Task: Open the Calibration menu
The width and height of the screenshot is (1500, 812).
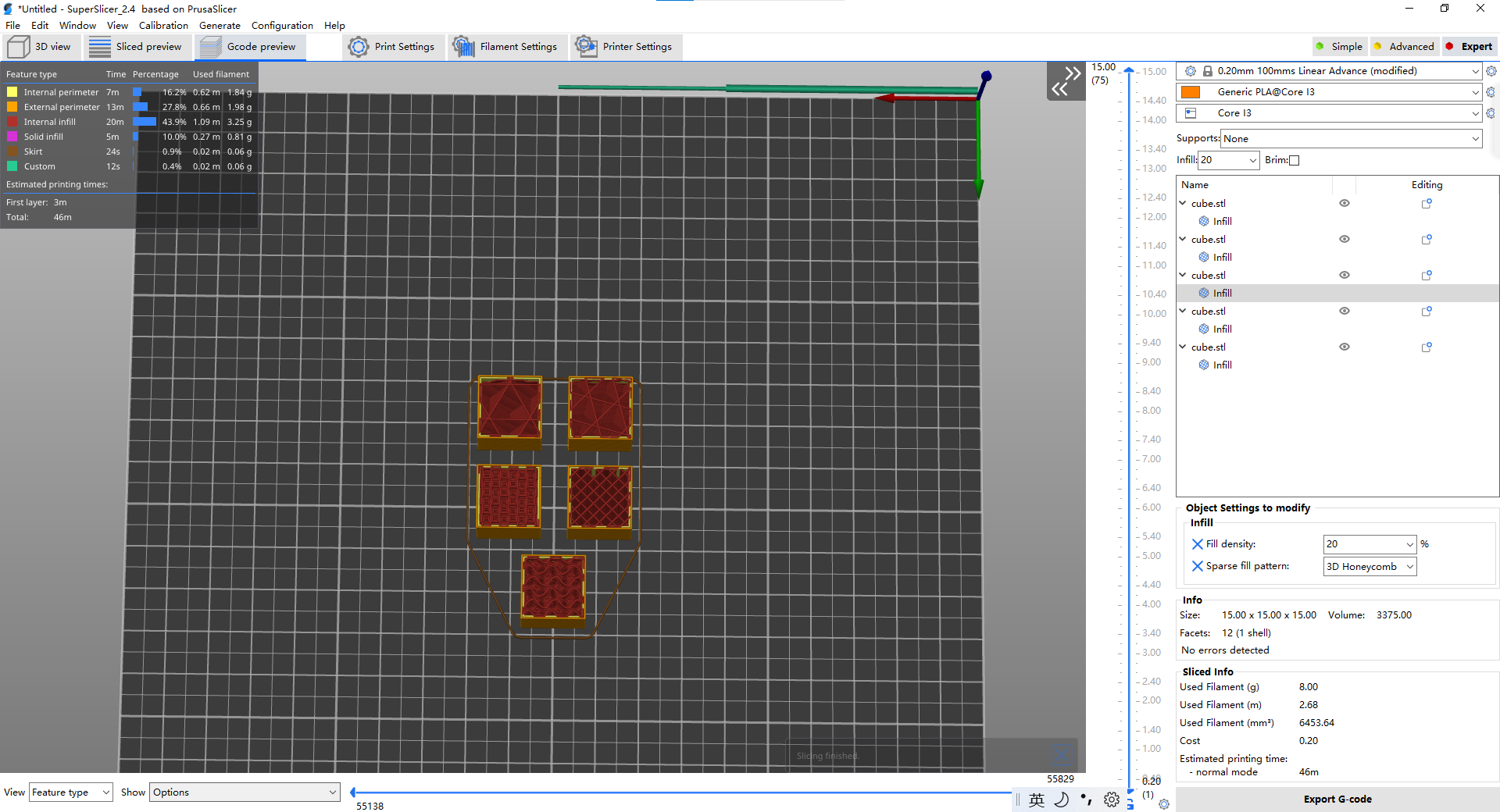Action: tap(163, 25)
